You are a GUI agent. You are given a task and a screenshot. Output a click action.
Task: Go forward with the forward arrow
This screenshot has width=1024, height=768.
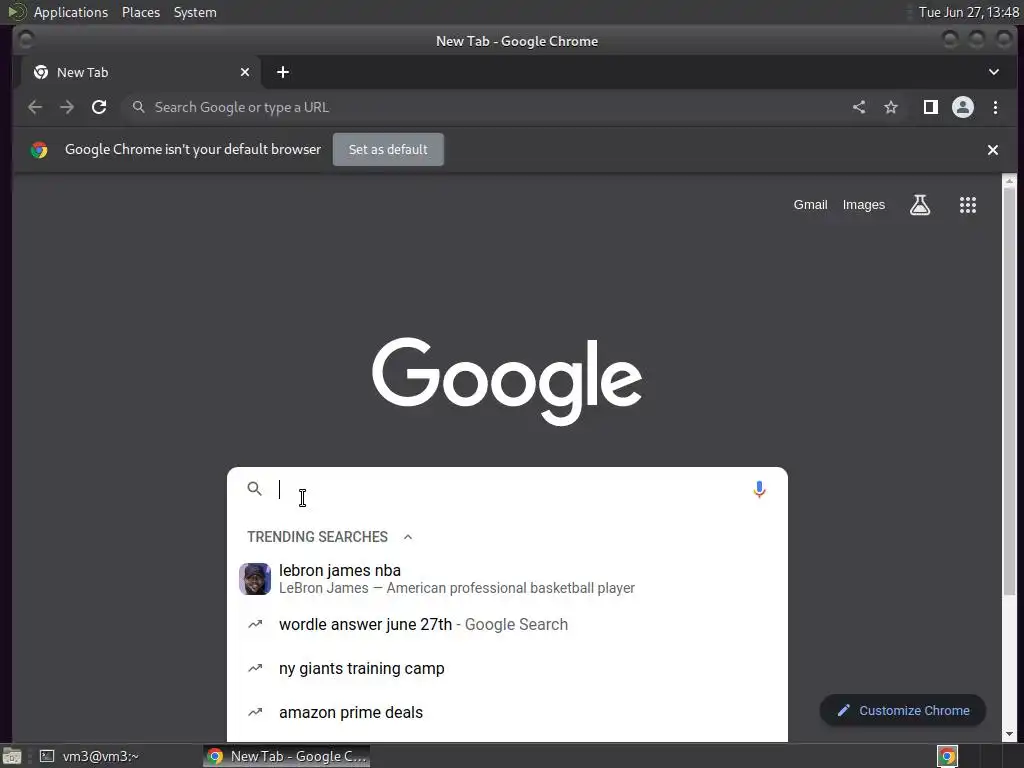(x=67, y=107)
